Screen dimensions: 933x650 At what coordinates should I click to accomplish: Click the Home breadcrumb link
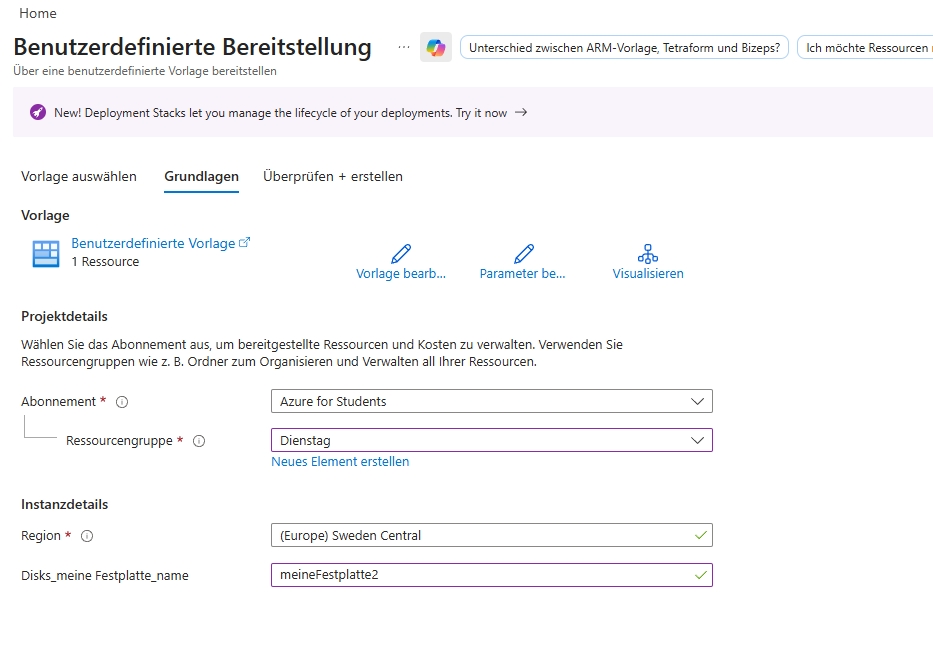click(x=38, y=14)
